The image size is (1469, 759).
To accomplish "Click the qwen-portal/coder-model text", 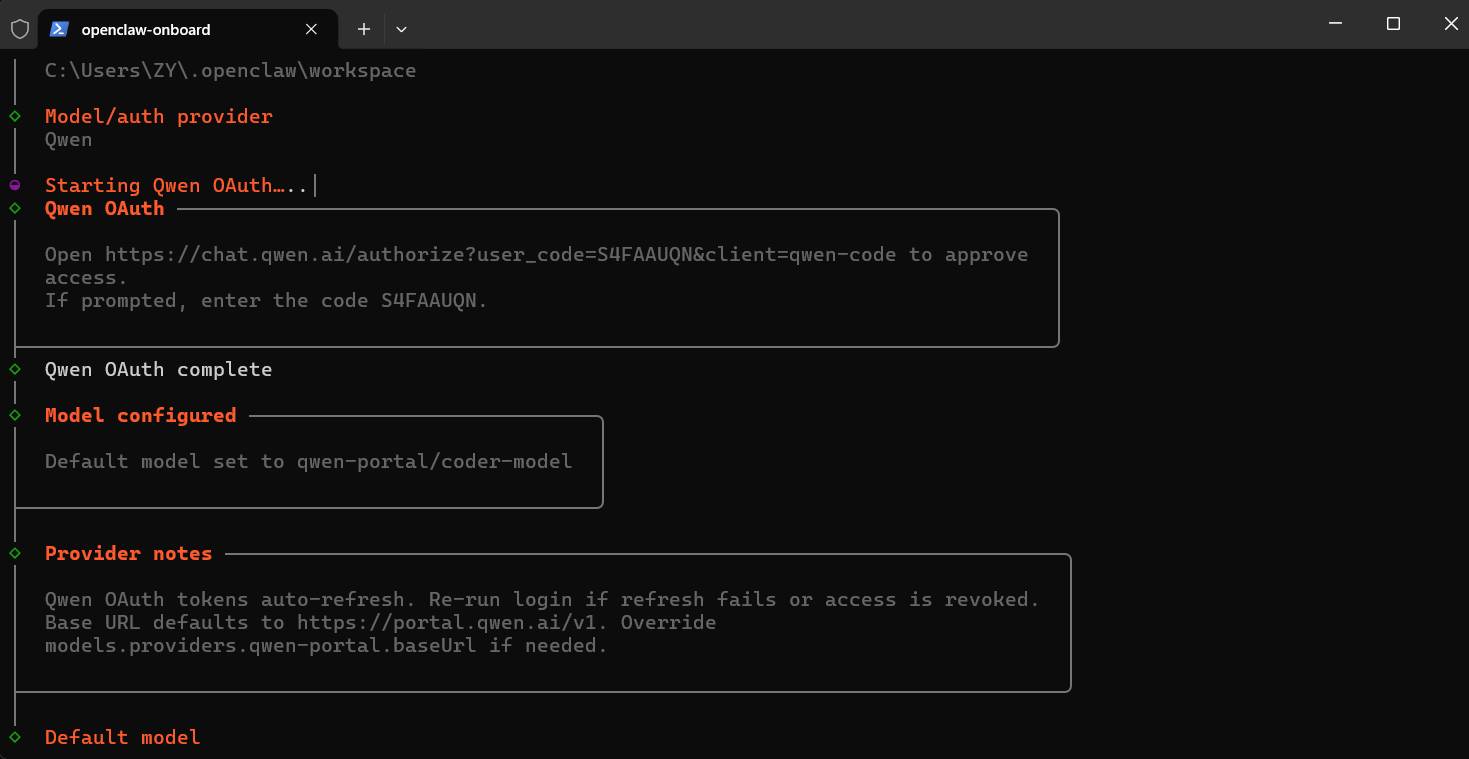I will coord(435,461).
